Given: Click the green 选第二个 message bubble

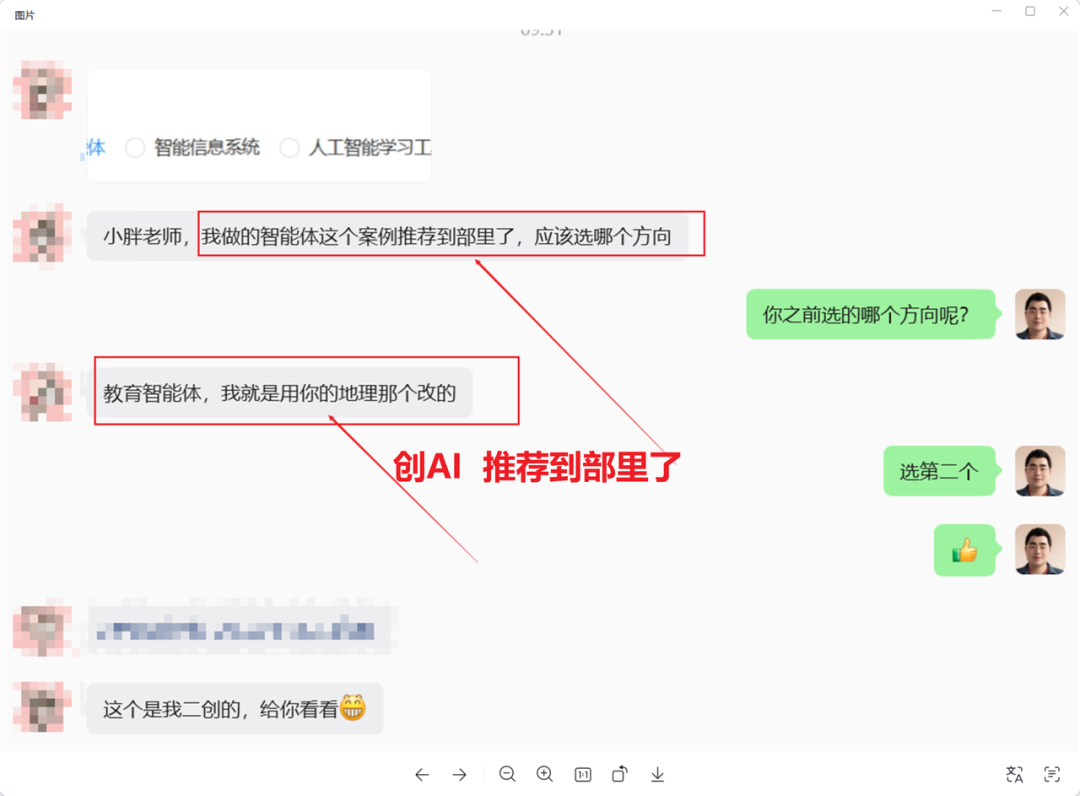Looking at the screenshot, I should (x=939, y=471).
